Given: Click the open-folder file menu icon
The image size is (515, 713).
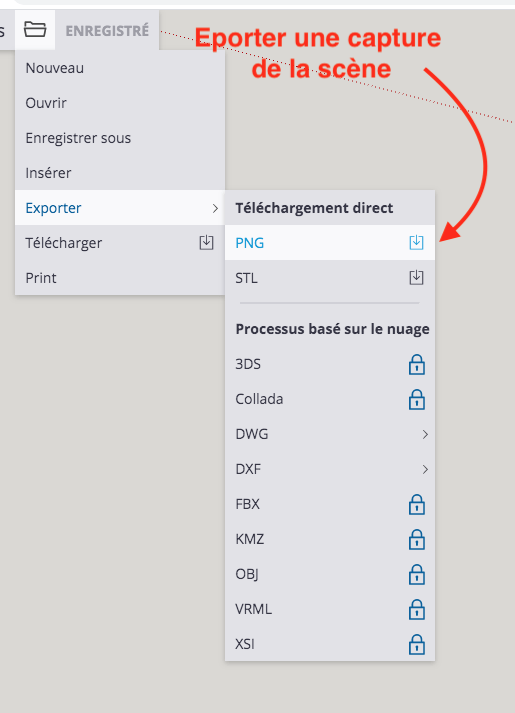Looking at the screenshot, I should [x=35, y=30].
